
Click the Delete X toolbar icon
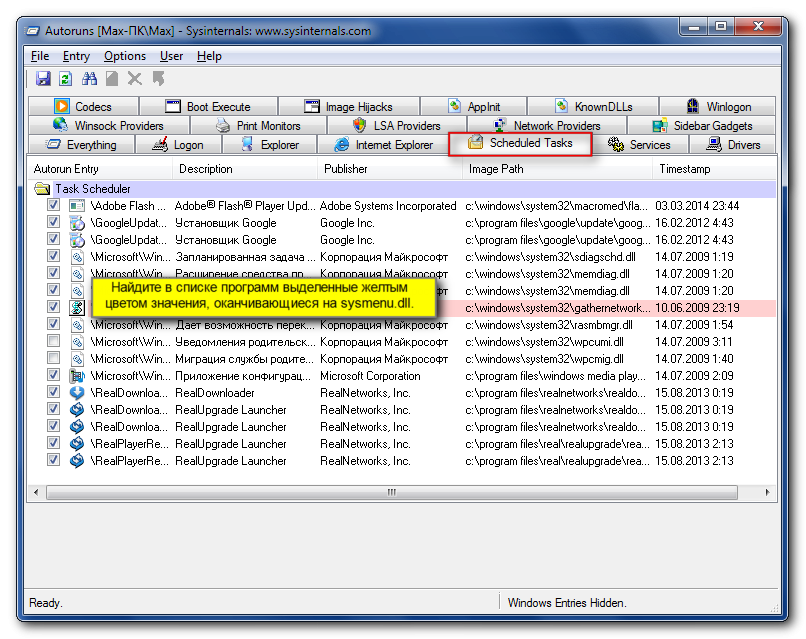click(135, 79)
